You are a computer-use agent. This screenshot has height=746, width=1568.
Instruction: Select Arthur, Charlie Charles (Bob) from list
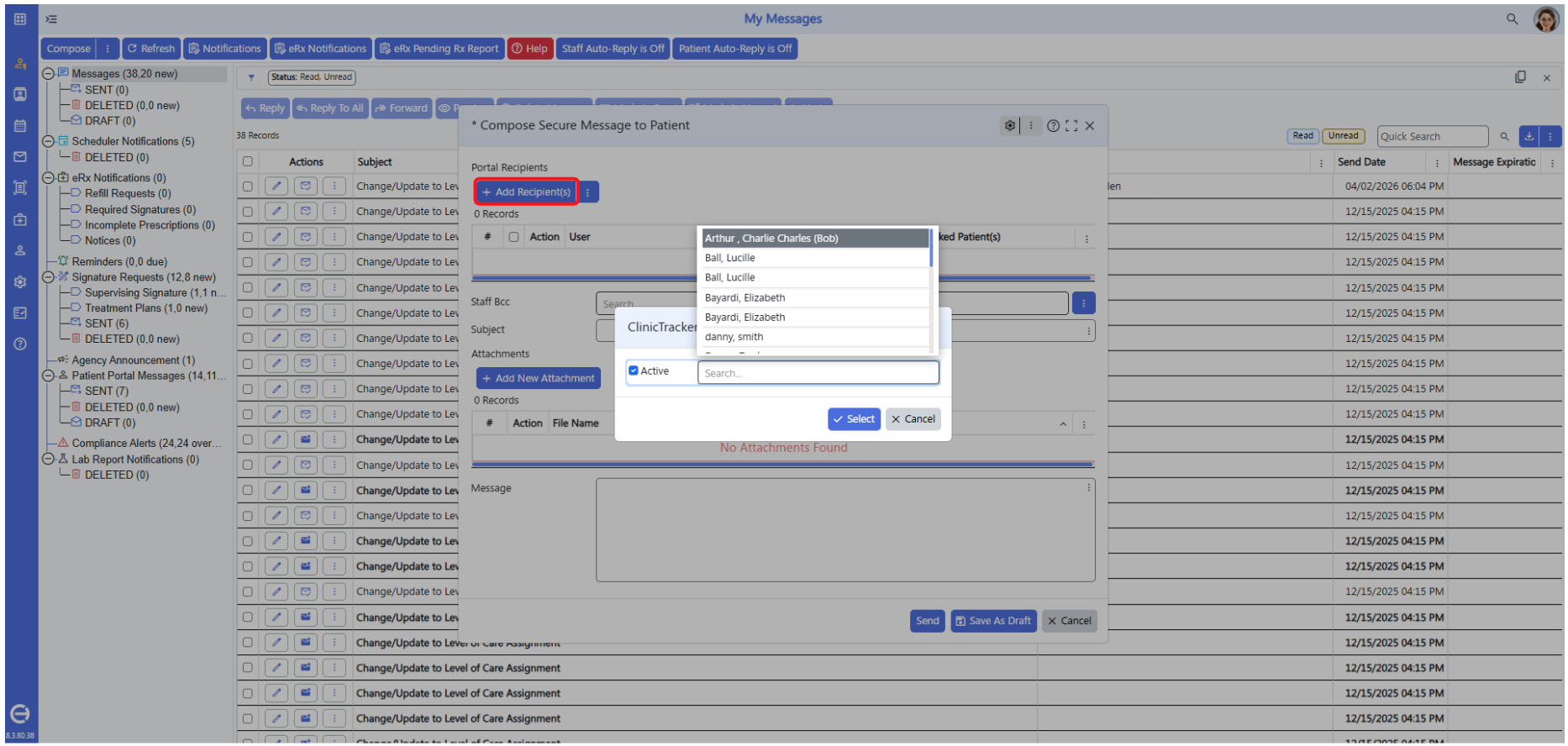815,239
